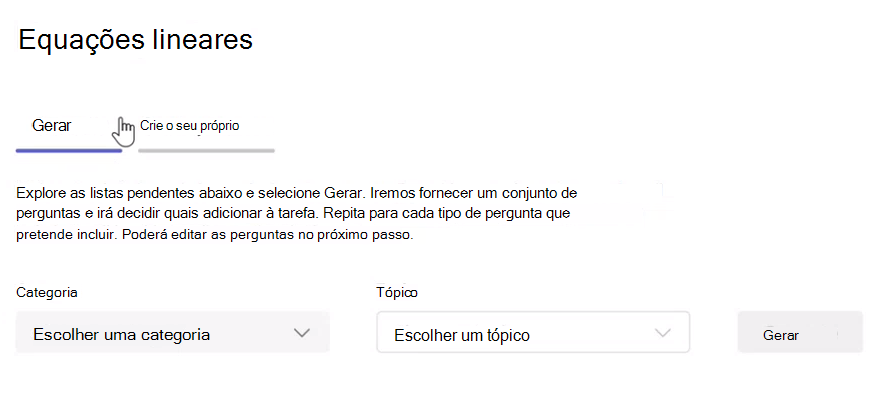Open the Tópico dropdown
892x398 pixels.
click(533, 332)
